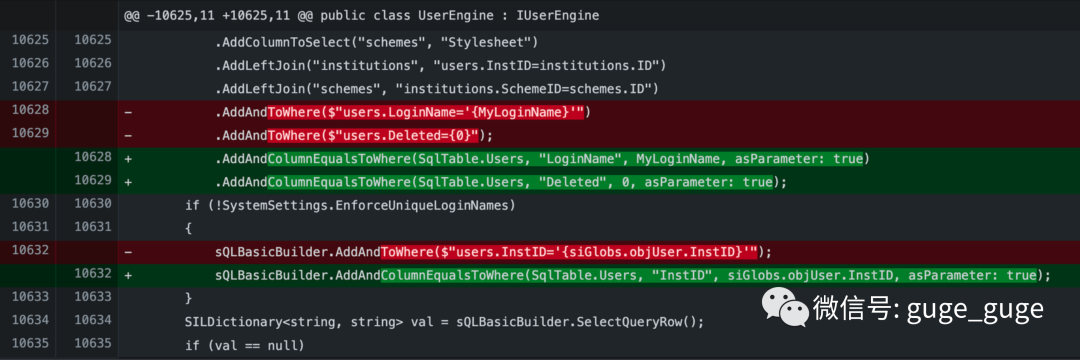
Task: Click the added ColumnEqualsToWhere "LoginName" highlighted code
Action: [x=565, y=159]
